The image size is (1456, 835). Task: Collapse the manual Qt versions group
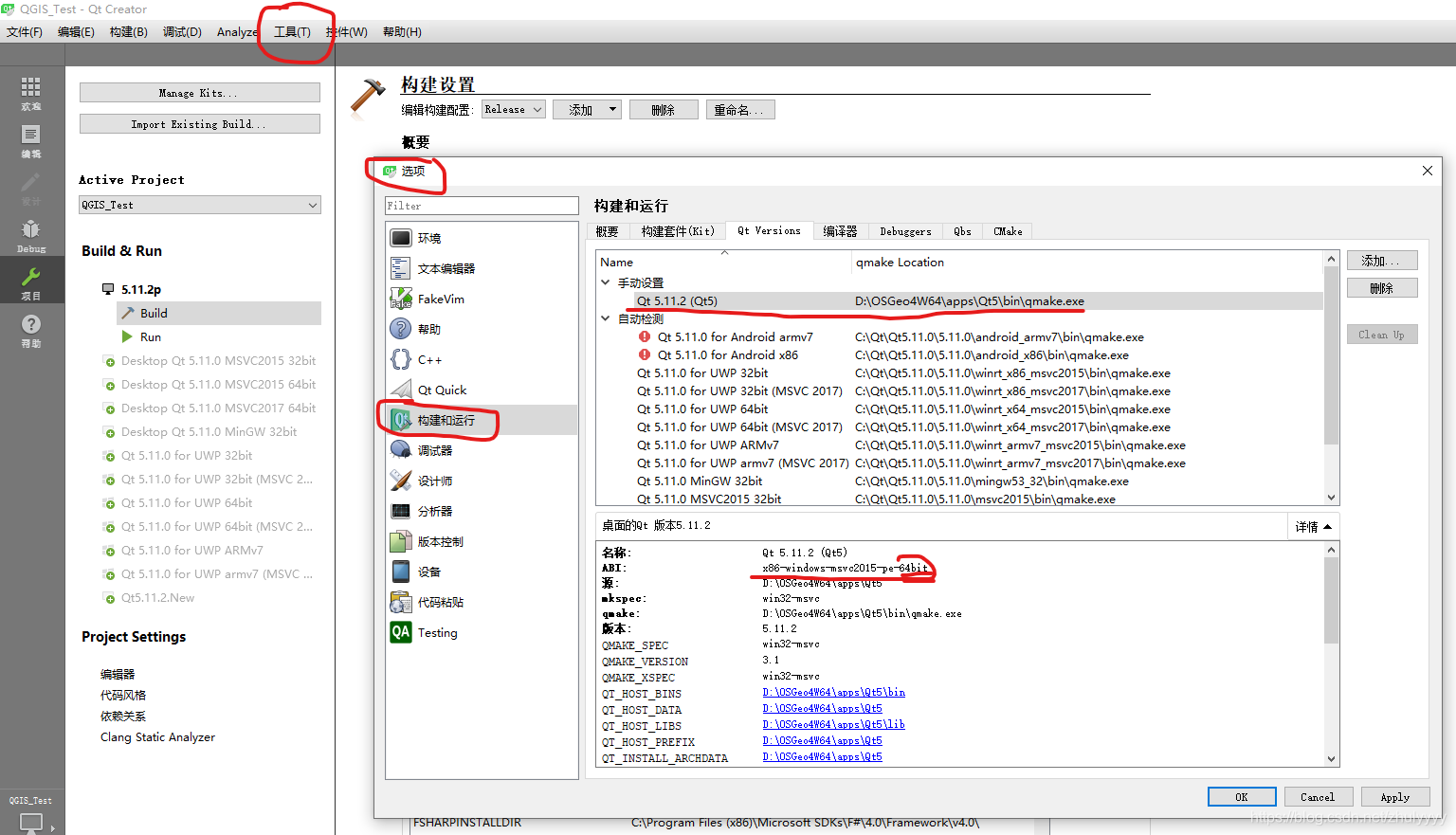pos(606,282)
